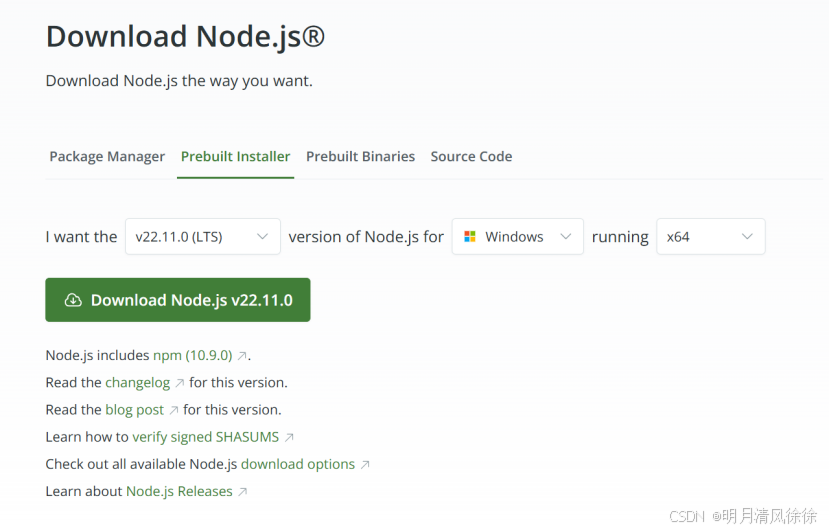Click the external arrow icon after changelog
829x532 pixels.
pos(180,383)
